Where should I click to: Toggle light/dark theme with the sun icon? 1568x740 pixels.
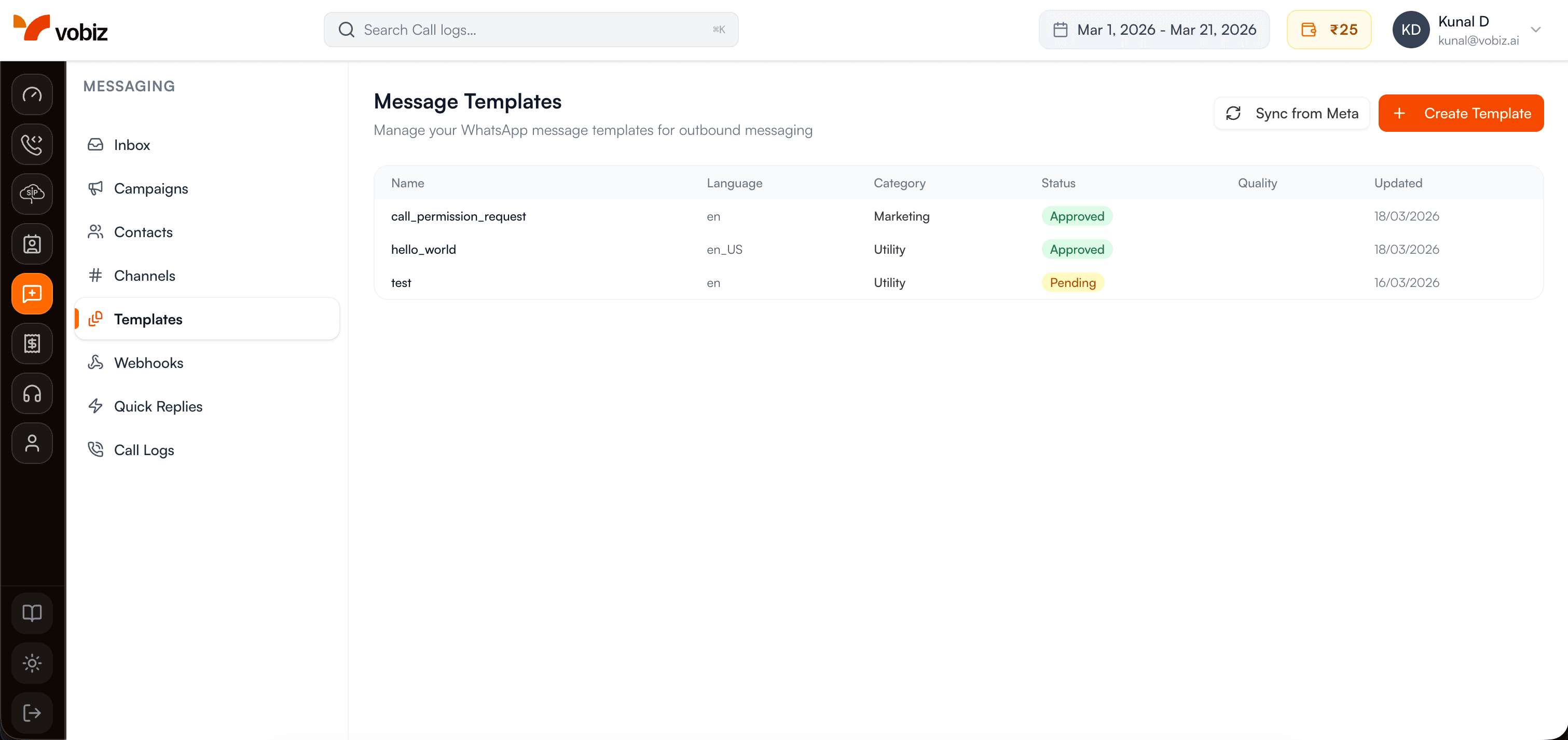32,663
